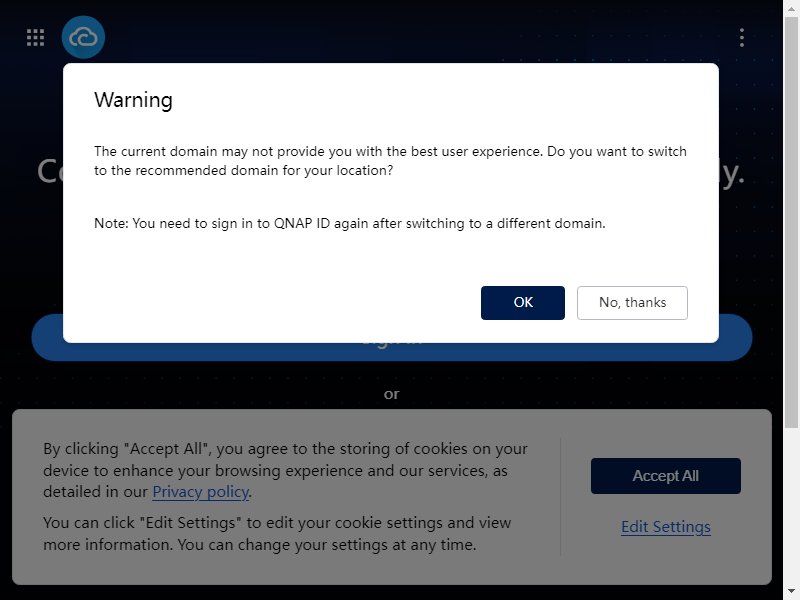The image size is (800, 600).
Task: Confirm the domain switch with OK
Action: point(522,303)
